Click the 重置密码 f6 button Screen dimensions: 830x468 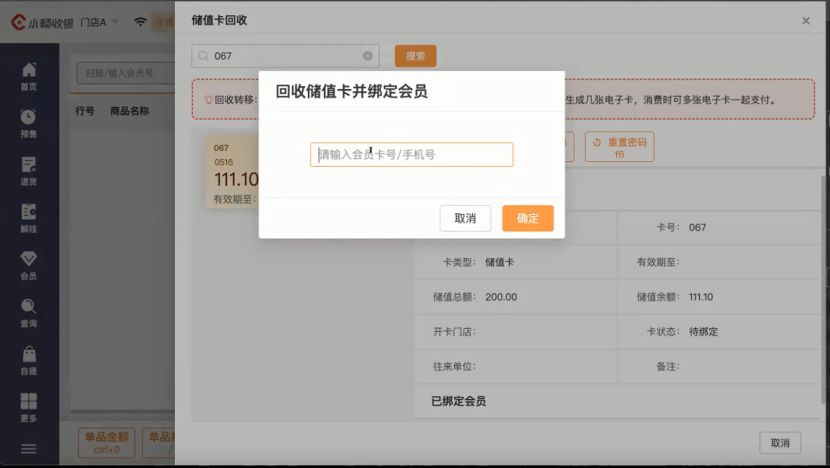(619, 147)
